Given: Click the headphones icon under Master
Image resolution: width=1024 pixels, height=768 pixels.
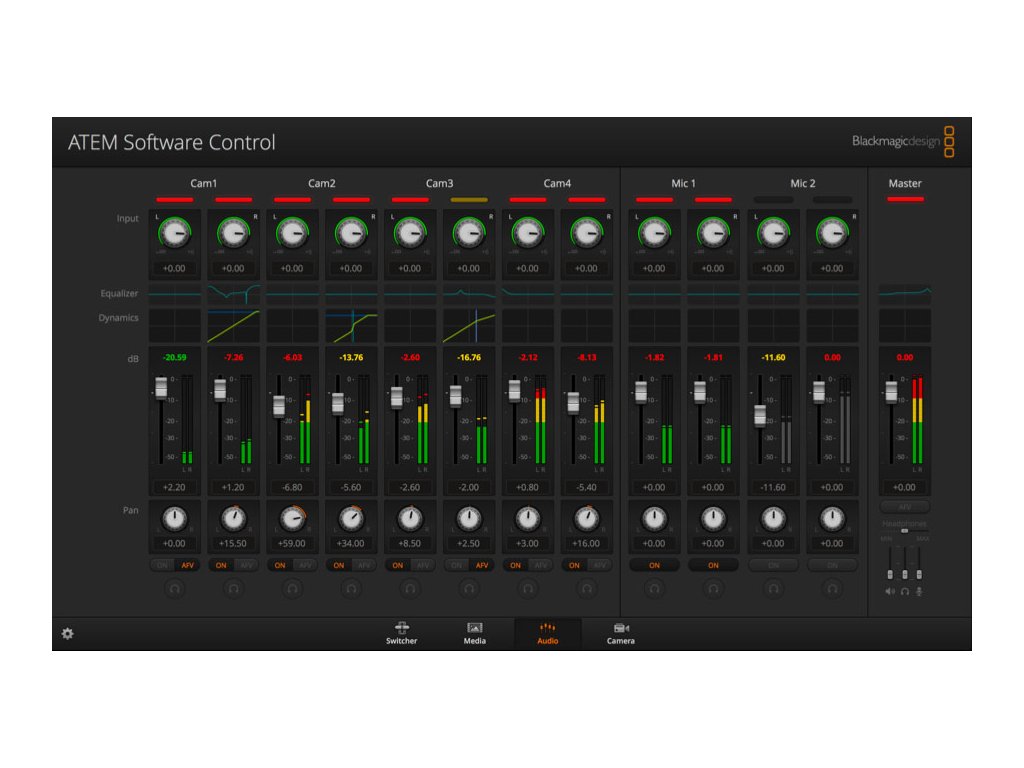Looking at the screenshot, I should [904, 592].
